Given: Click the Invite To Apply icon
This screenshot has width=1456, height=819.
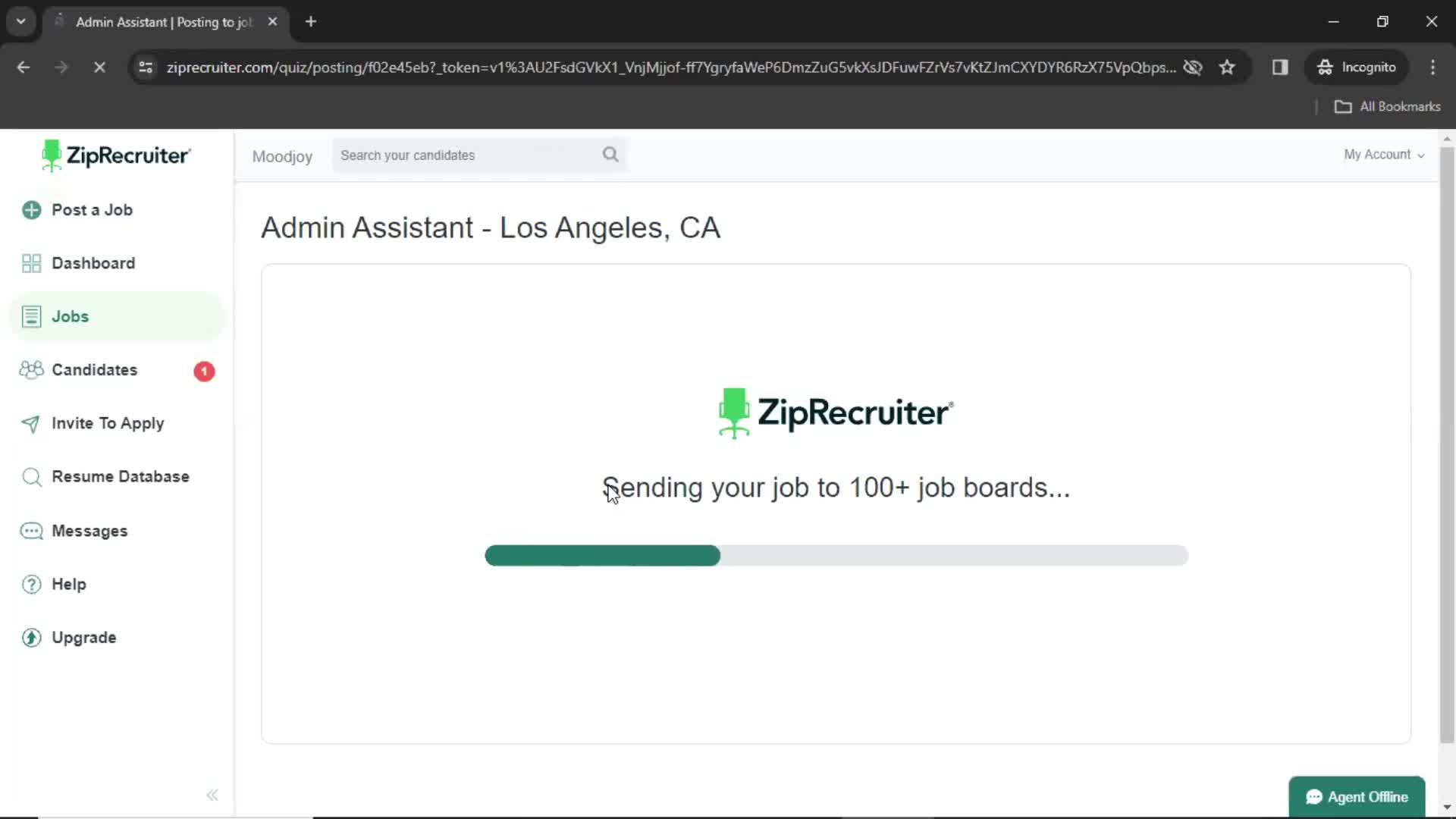Looking at the screenshot, I should (30, 423).
